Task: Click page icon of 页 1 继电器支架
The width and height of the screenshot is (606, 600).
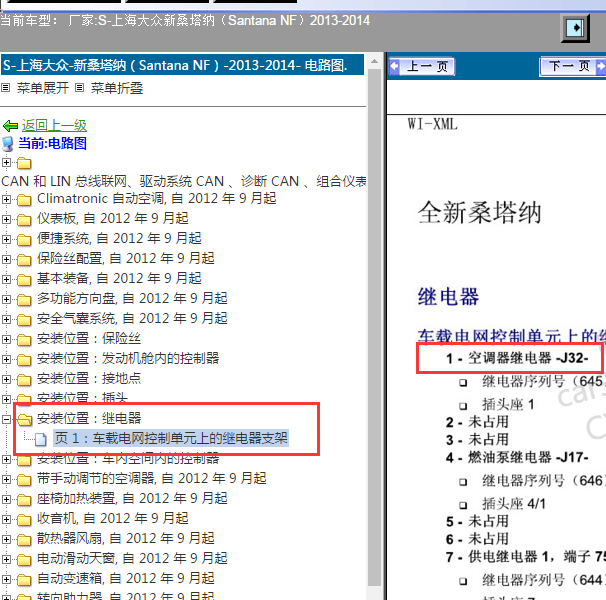Action: (41, 440)
